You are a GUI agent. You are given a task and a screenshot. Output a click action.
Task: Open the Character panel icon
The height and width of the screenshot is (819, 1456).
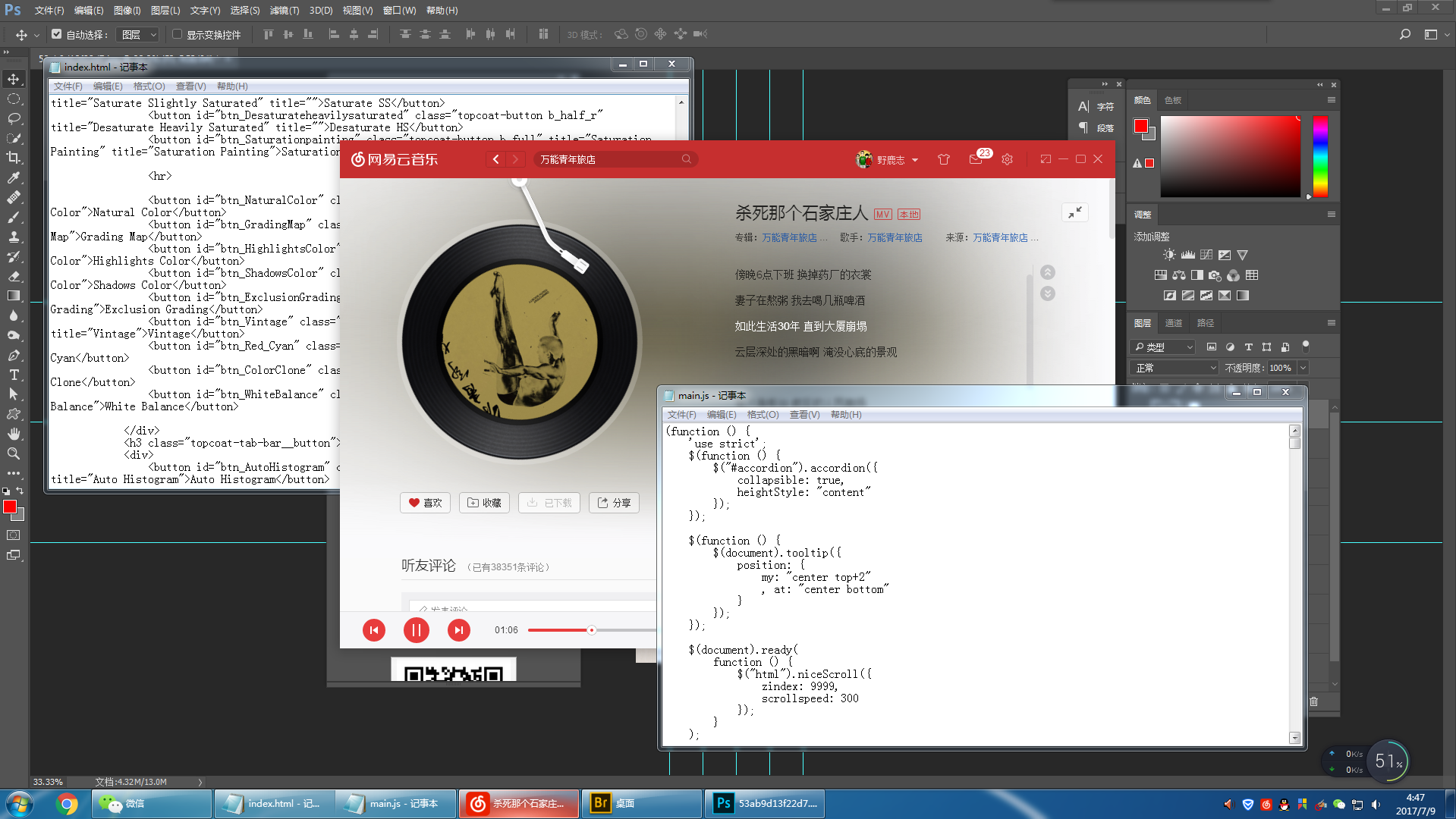pyautogui.click(x=1083, y=106)
